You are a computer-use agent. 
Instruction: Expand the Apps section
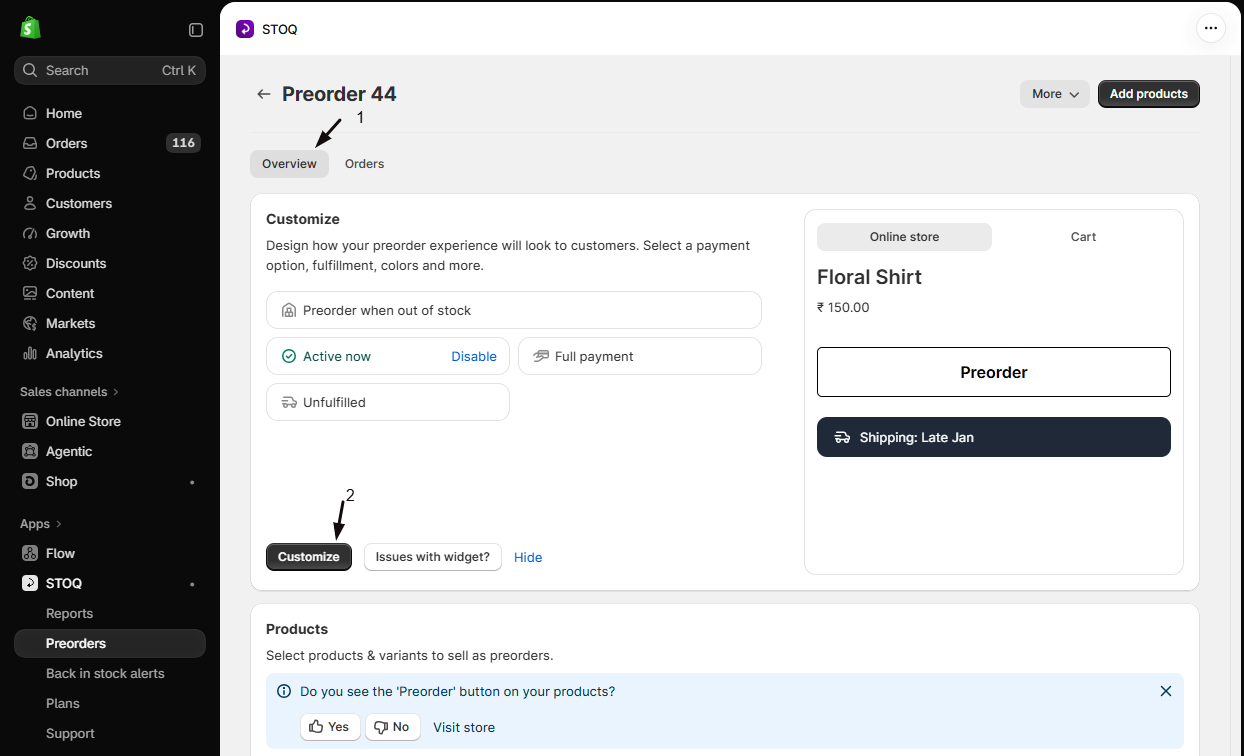(41, 523)
